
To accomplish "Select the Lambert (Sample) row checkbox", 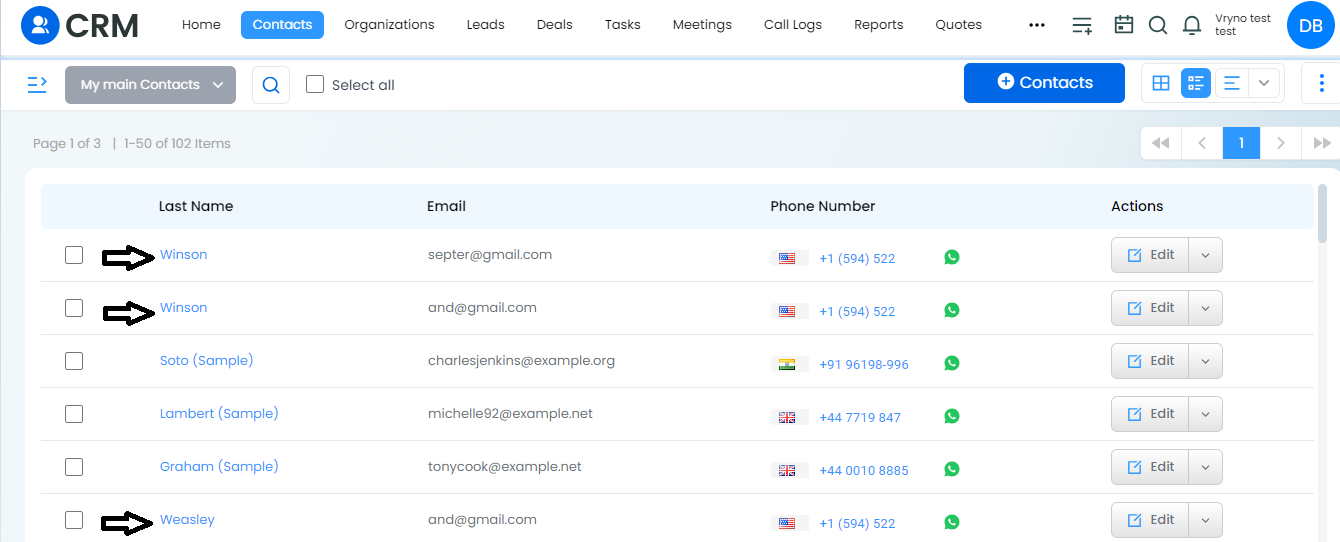I will coord(74,414).
